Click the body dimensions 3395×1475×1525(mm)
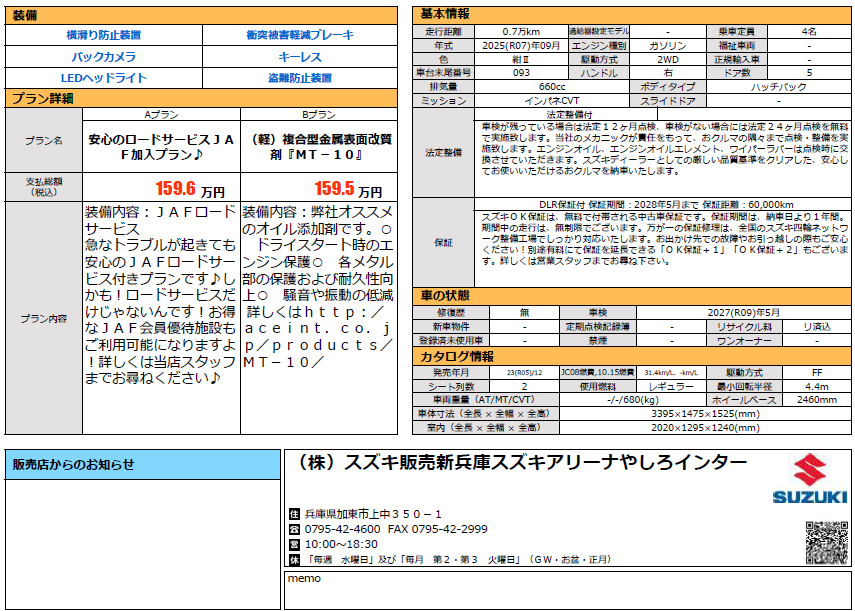The height and width of the screenshot is (611, 855). 706,414
